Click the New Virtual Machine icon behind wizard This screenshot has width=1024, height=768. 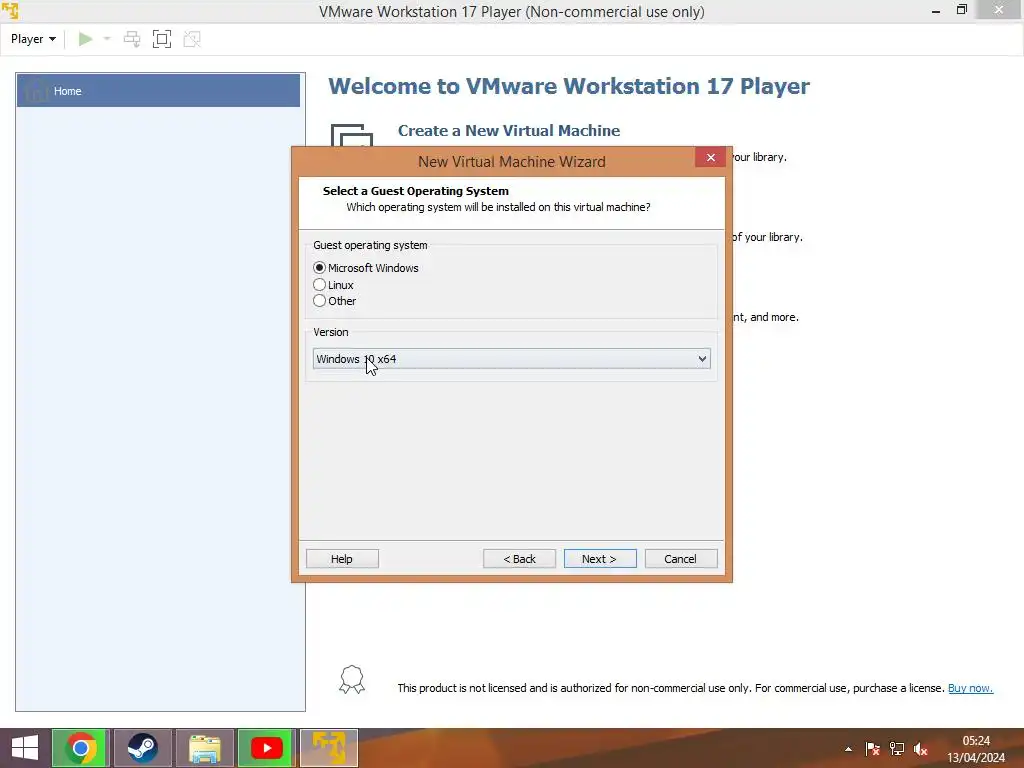pyautogui.click(x=351, y=135)
